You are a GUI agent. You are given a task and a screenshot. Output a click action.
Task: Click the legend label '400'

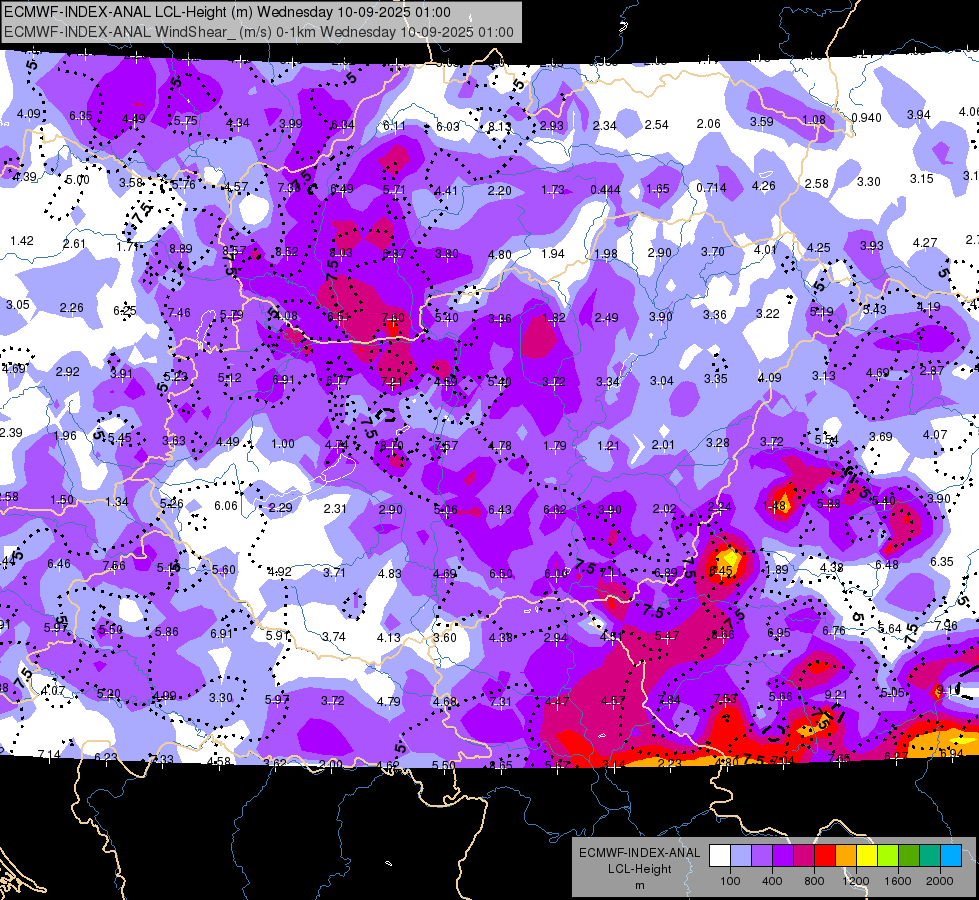click(x=772, y=881)
